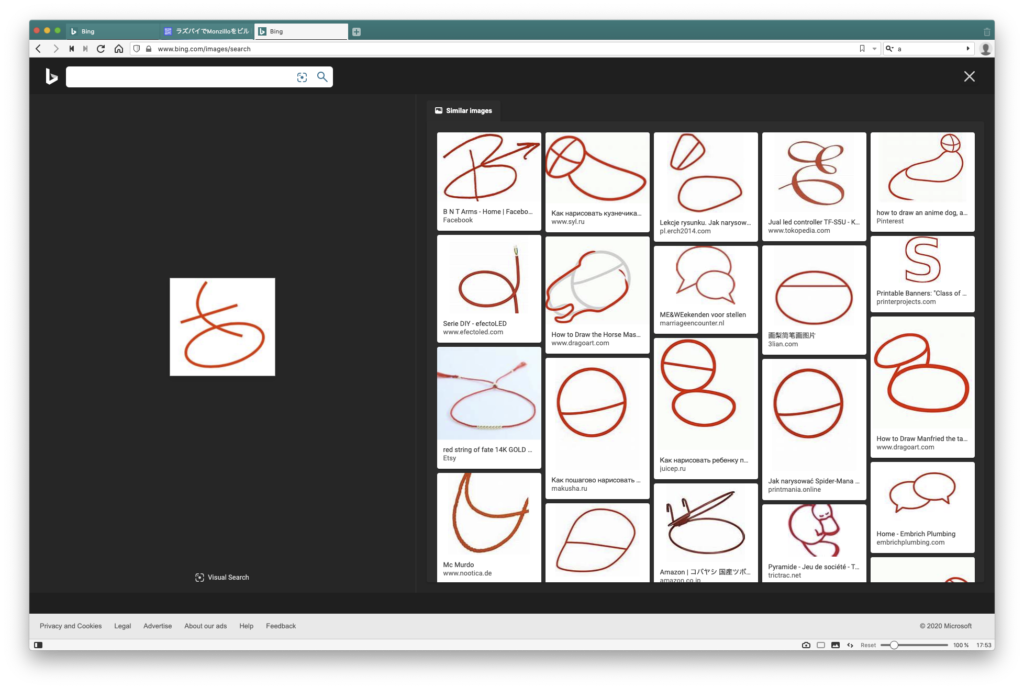Click the visual search camera icon in search box

[302, 77]
